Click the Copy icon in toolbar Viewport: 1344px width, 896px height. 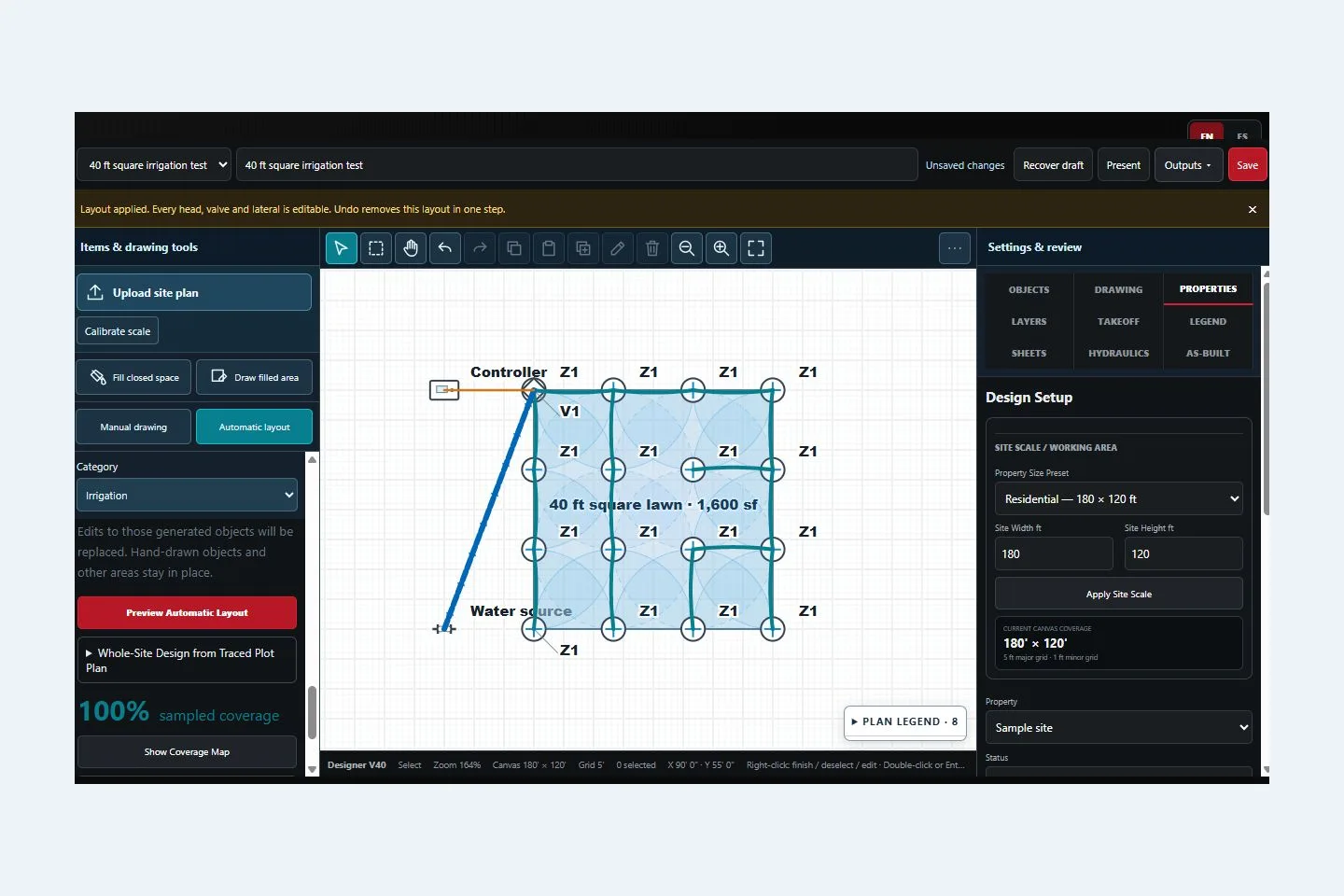coord(514,248)
